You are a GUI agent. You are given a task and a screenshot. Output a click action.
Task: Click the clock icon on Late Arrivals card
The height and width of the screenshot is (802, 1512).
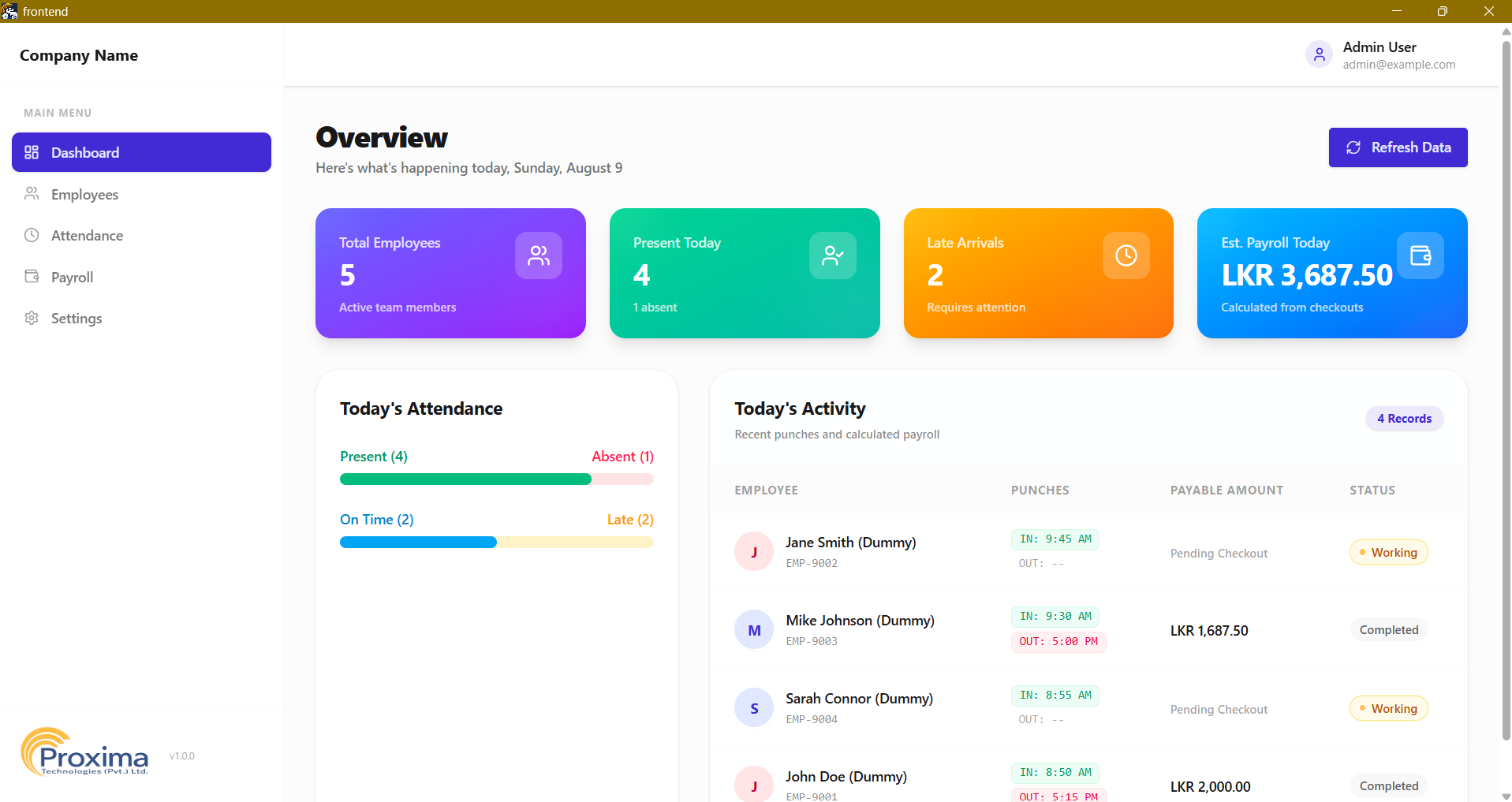click(x=1126, y=256)
